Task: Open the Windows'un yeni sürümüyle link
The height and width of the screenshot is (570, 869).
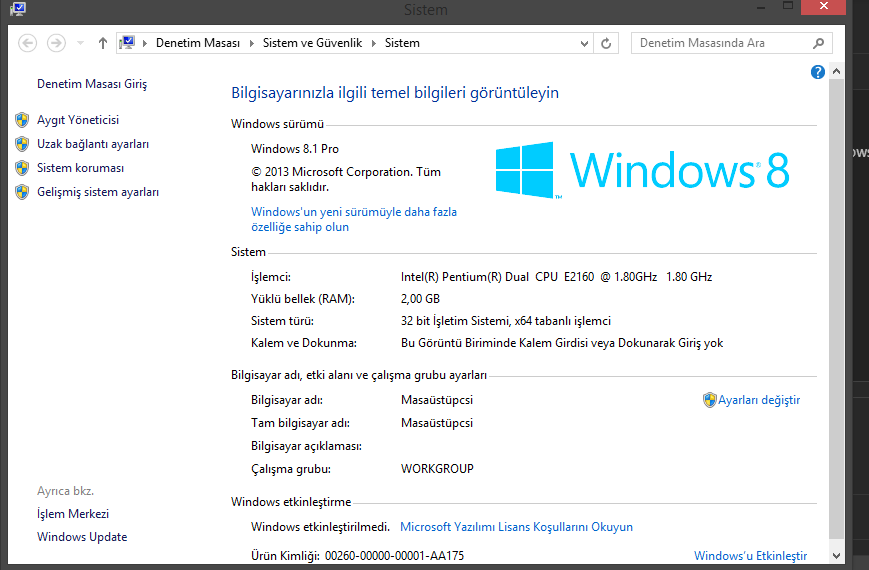Action: tap(354, 219)
